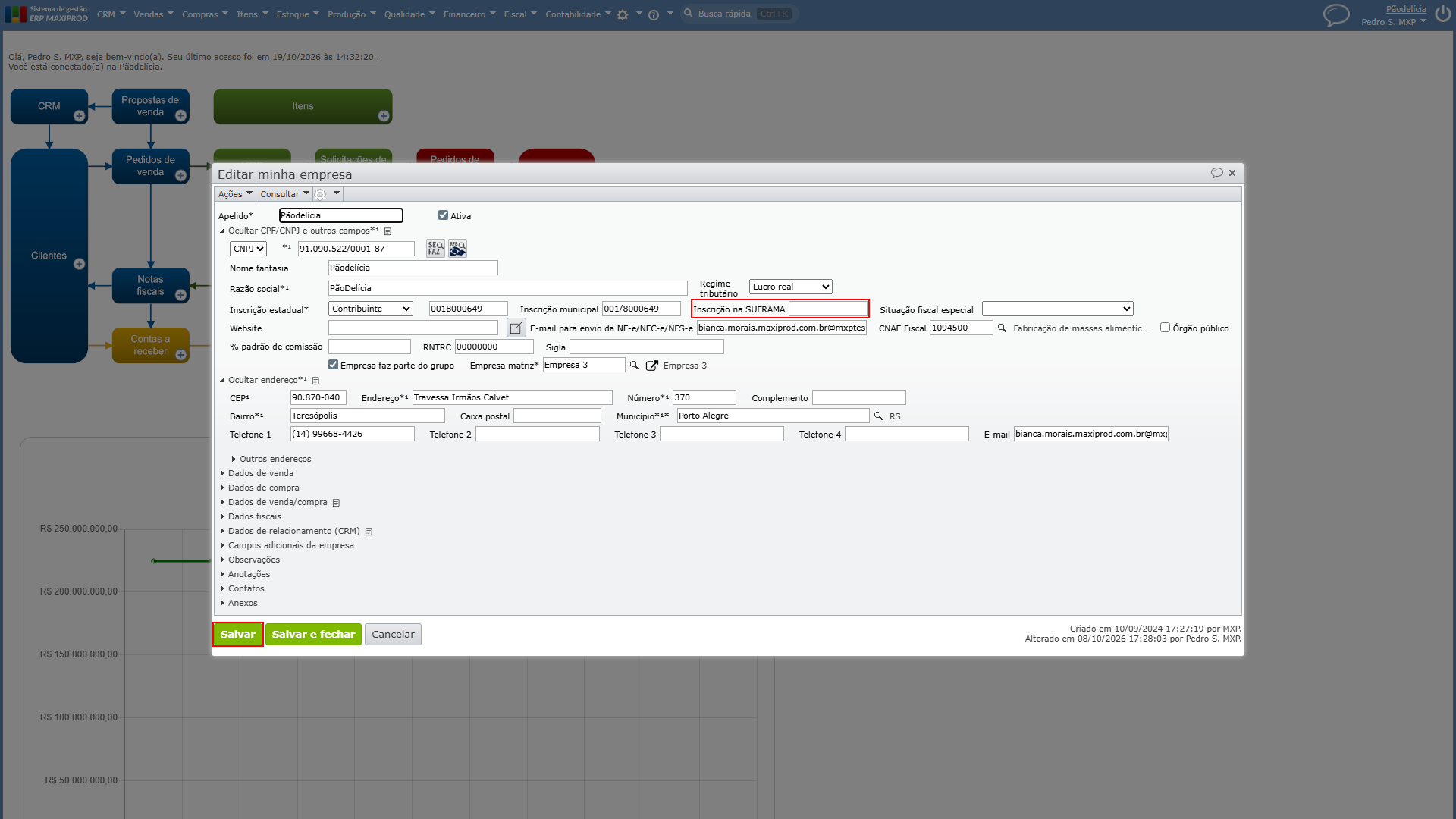1456x819 pixels.
Task: Click the Inscrição na SUFRAMA input field
Action: click(x=827, y=309)
